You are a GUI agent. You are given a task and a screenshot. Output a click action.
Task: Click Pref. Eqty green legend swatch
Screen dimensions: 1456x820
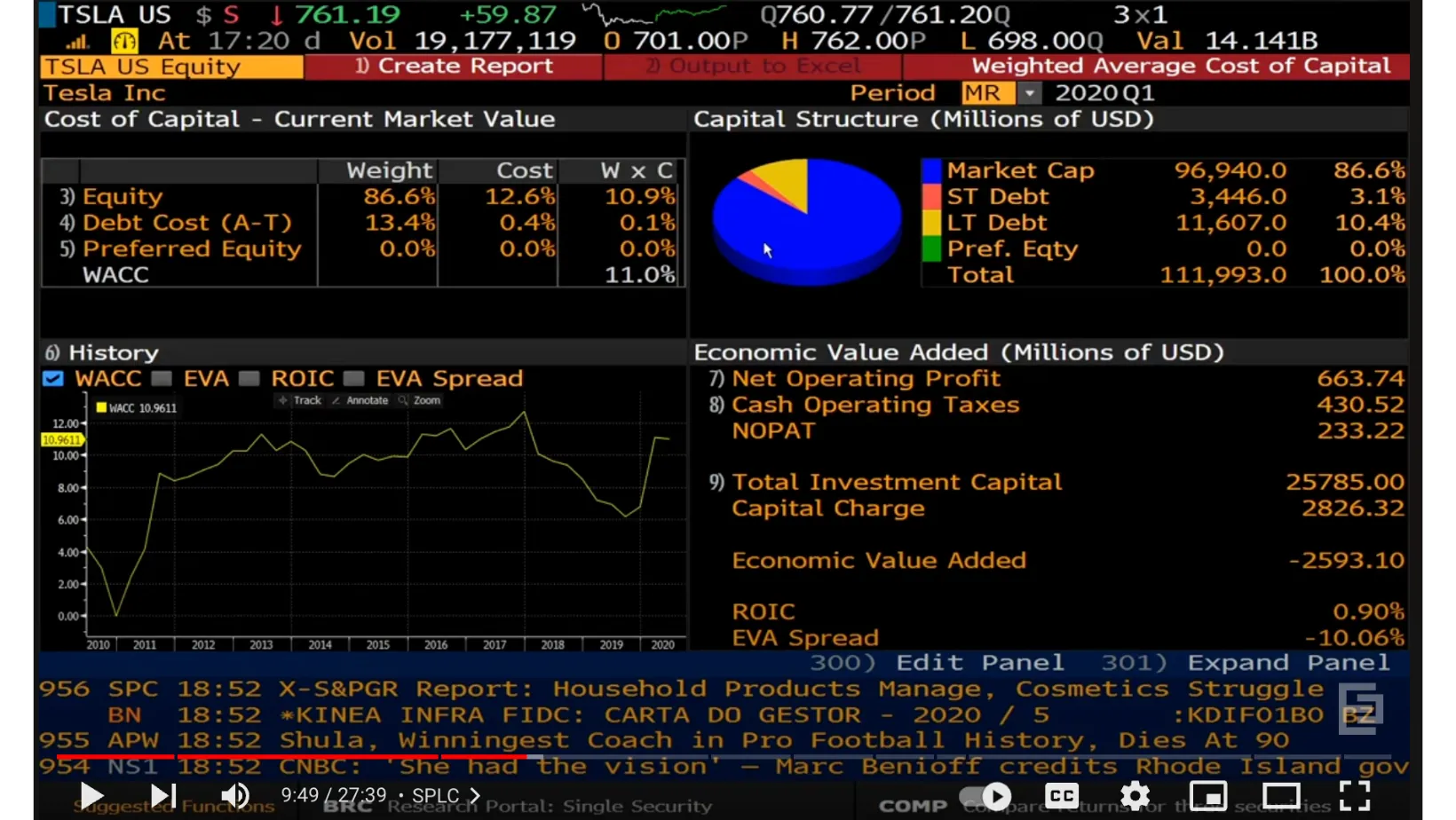pos(931,249)
